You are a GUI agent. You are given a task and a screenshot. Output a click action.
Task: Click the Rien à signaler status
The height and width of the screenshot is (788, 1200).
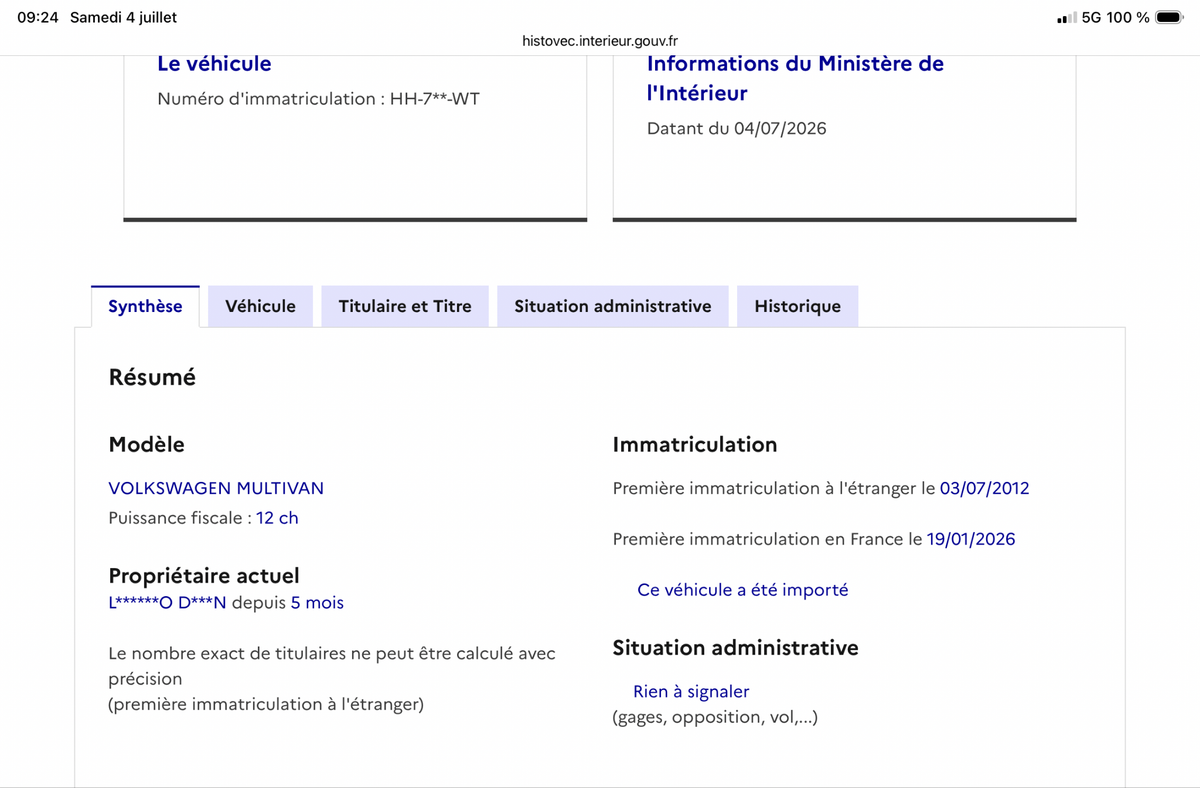tap(691, 691)
